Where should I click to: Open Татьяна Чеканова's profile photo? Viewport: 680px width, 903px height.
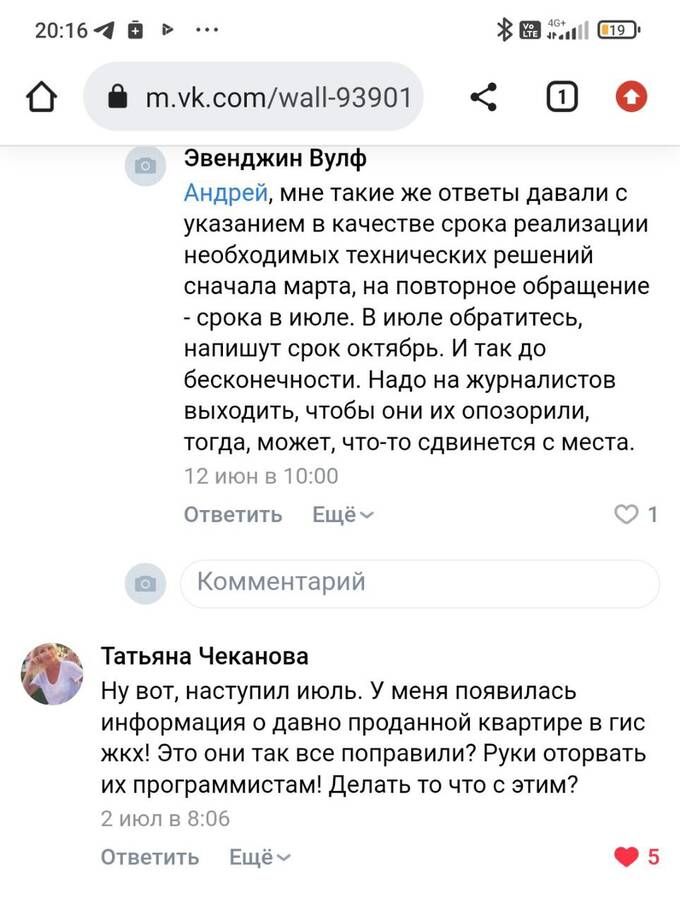52,674
